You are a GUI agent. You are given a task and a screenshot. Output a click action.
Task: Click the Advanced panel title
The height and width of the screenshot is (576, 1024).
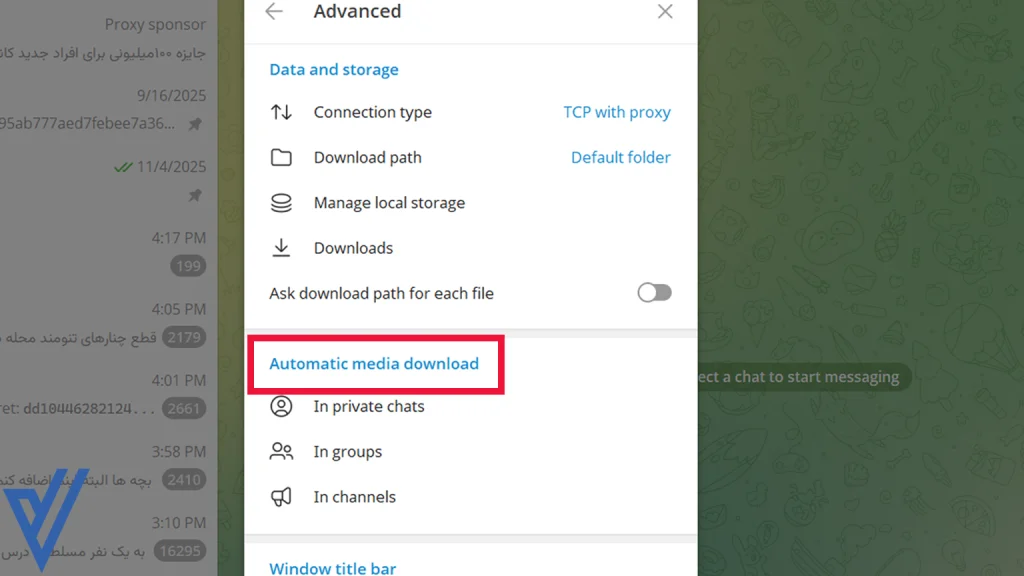pyautogui.click(x=357, y=11)
